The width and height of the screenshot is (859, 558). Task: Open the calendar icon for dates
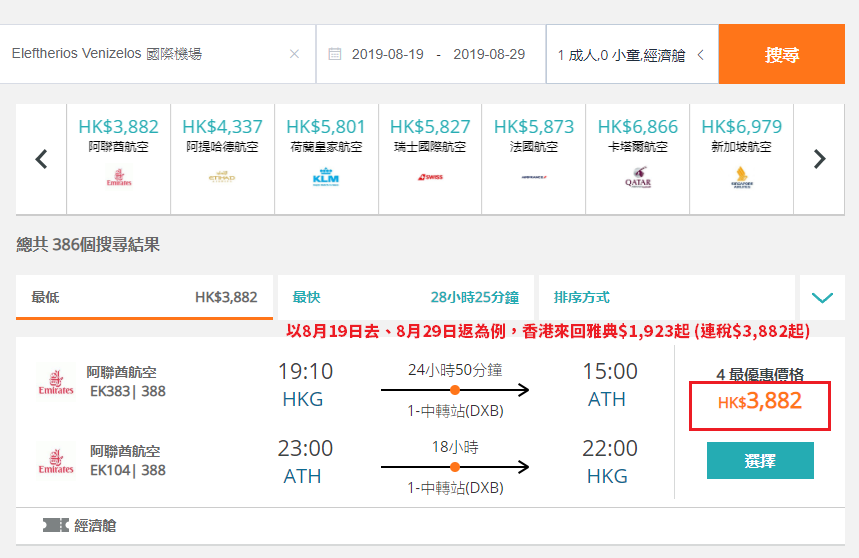[x=335, y=54]
